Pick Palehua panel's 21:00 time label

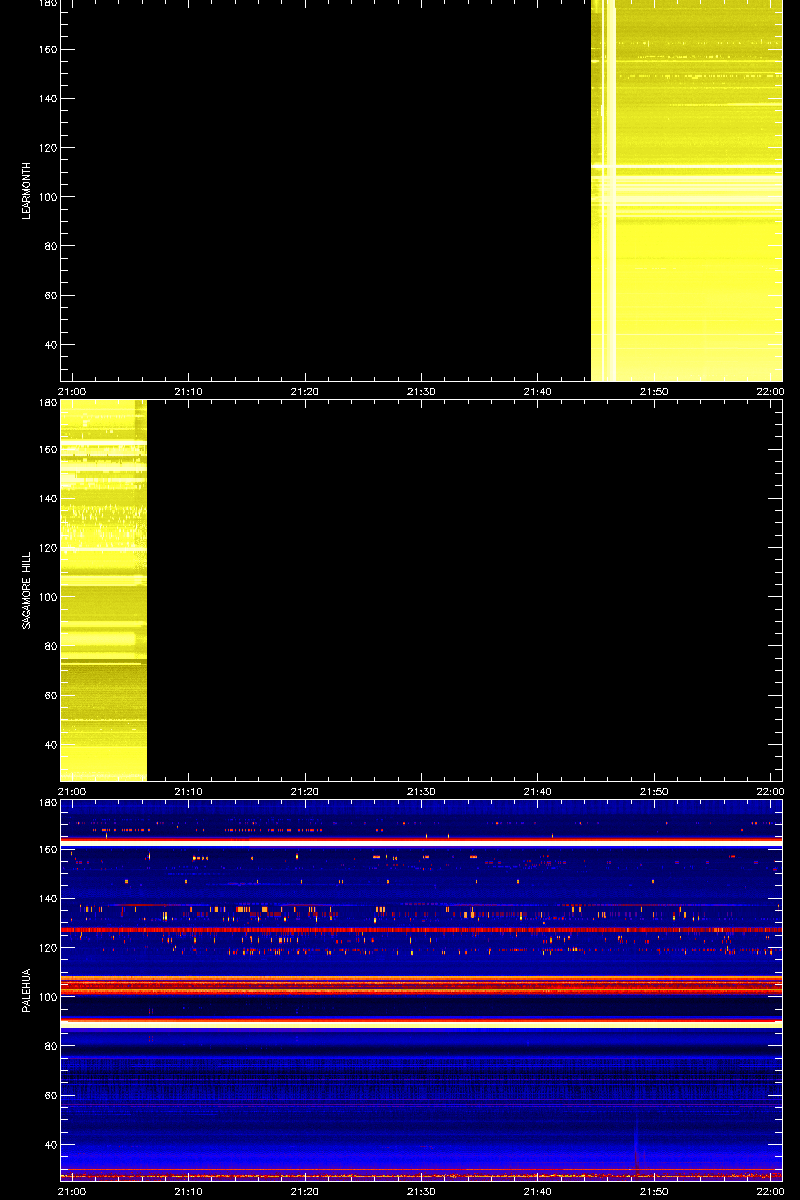point(73,1191)
